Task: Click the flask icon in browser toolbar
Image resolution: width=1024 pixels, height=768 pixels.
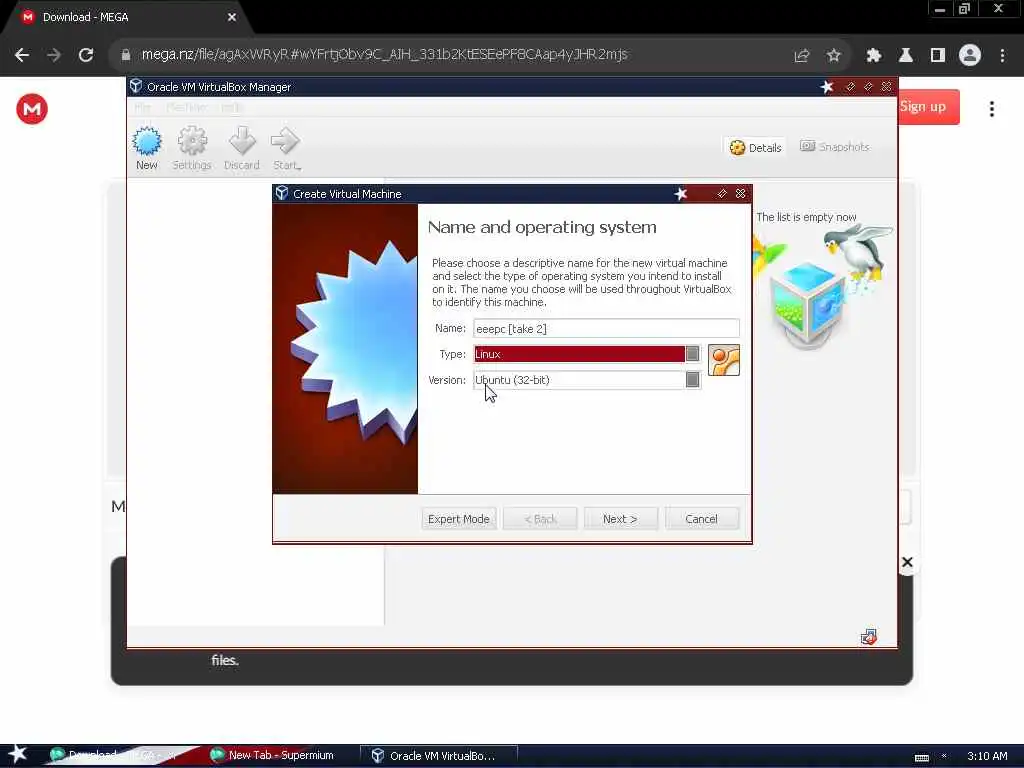Action: (x=906, y=56)
